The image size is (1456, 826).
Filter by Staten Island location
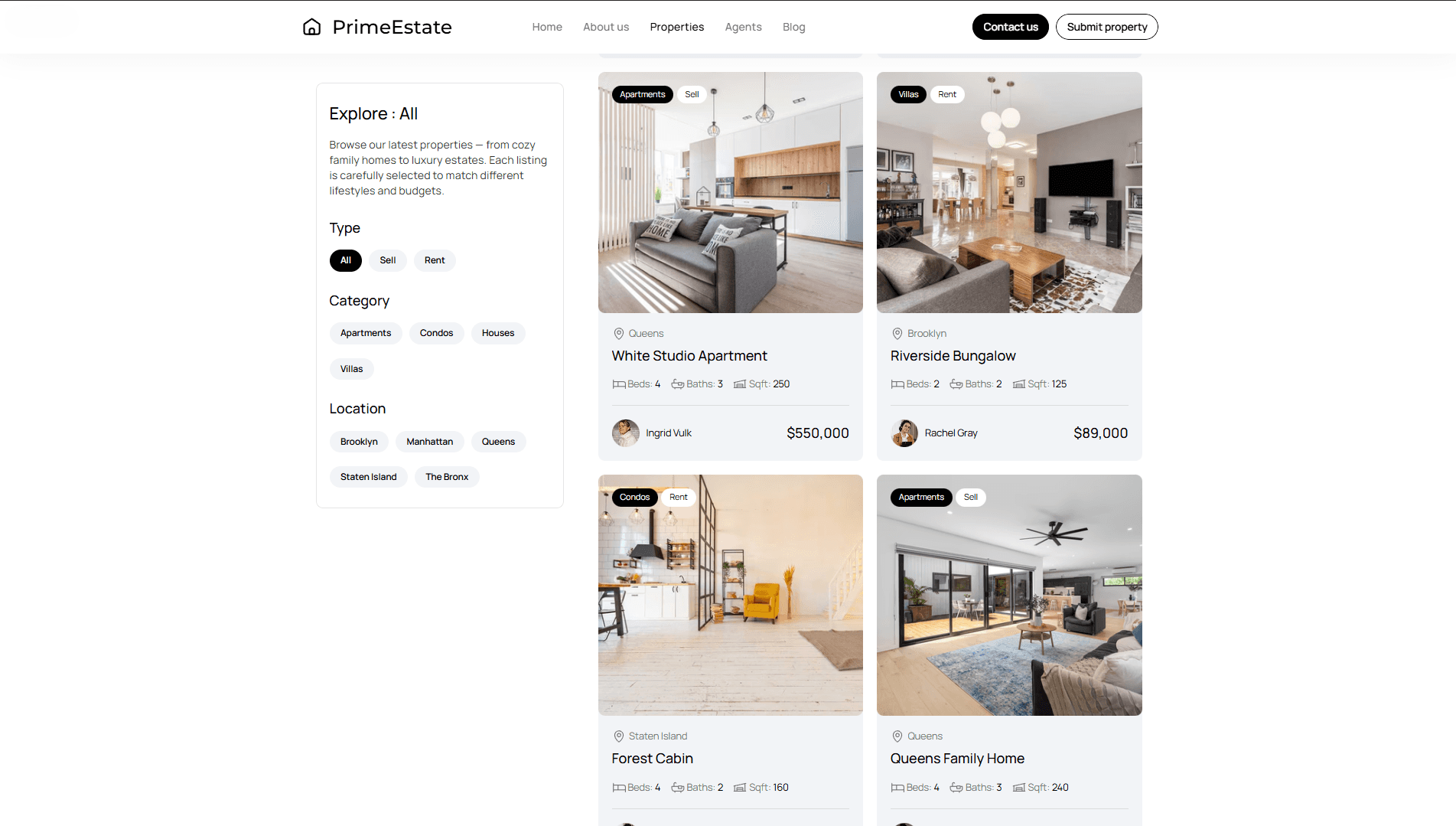coord(368,477)
